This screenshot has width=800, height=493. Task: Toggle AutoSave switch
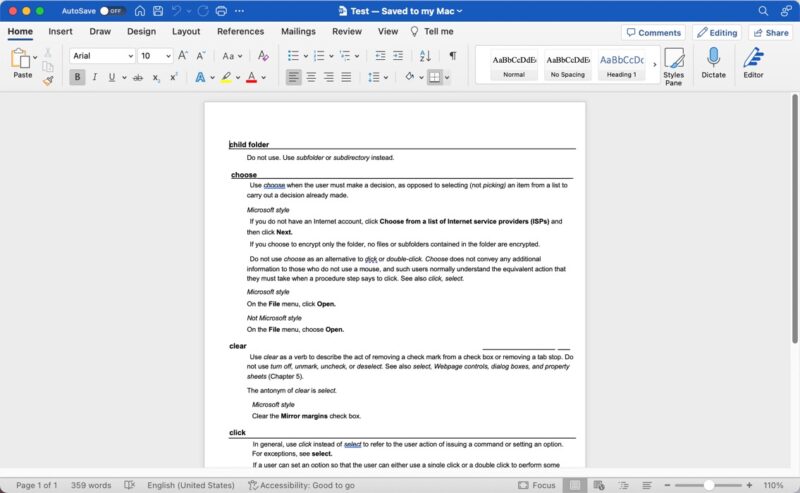point(113,11)
